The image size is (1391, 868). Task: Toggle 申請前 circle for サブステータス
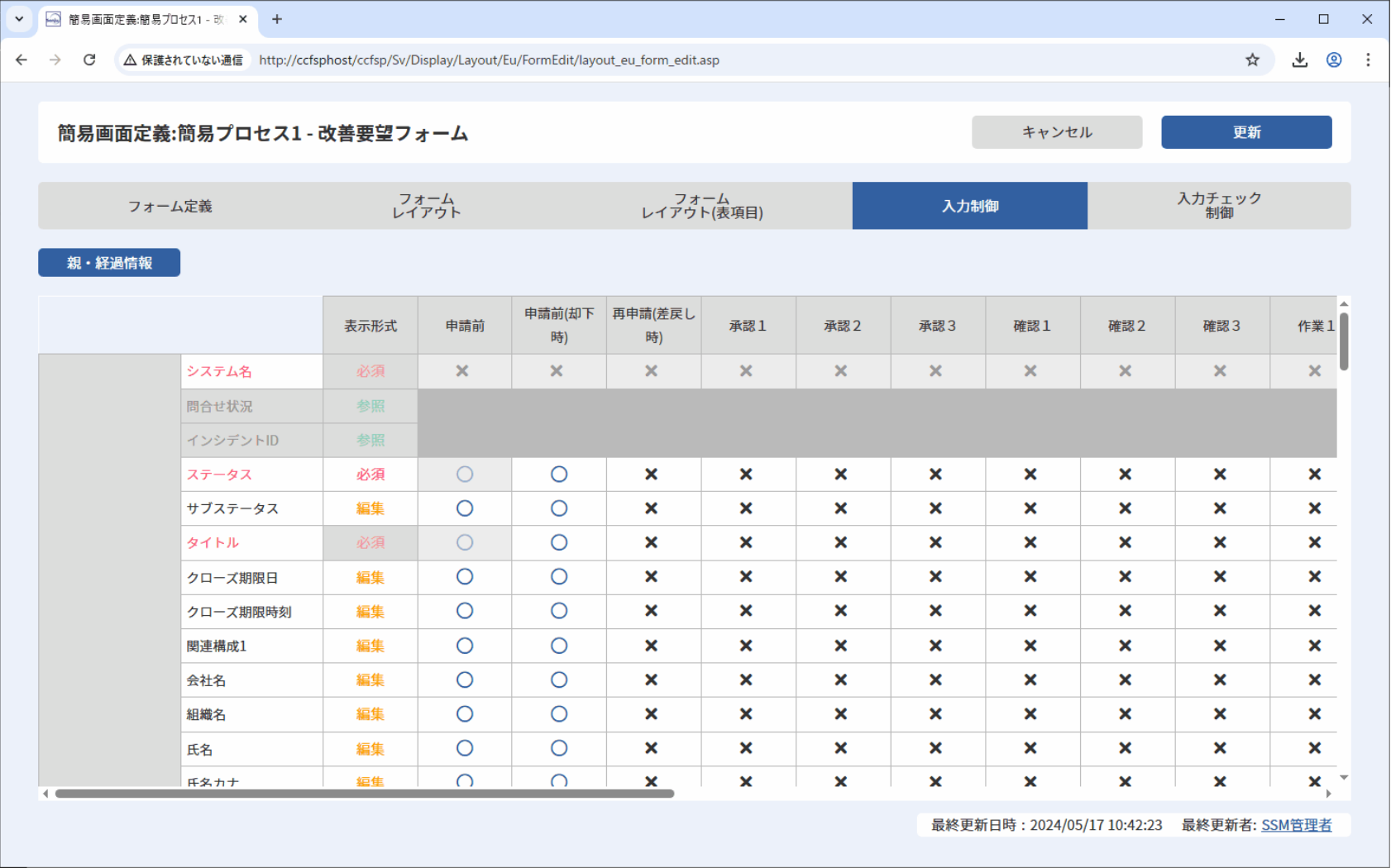465,508
